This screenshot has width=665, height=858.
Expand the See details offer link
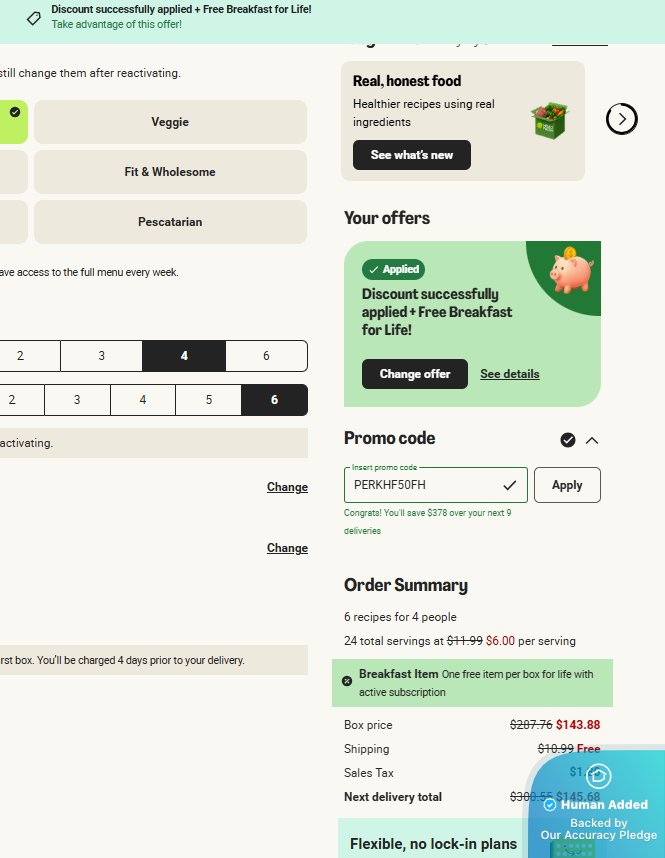click(x=509, y=374)
